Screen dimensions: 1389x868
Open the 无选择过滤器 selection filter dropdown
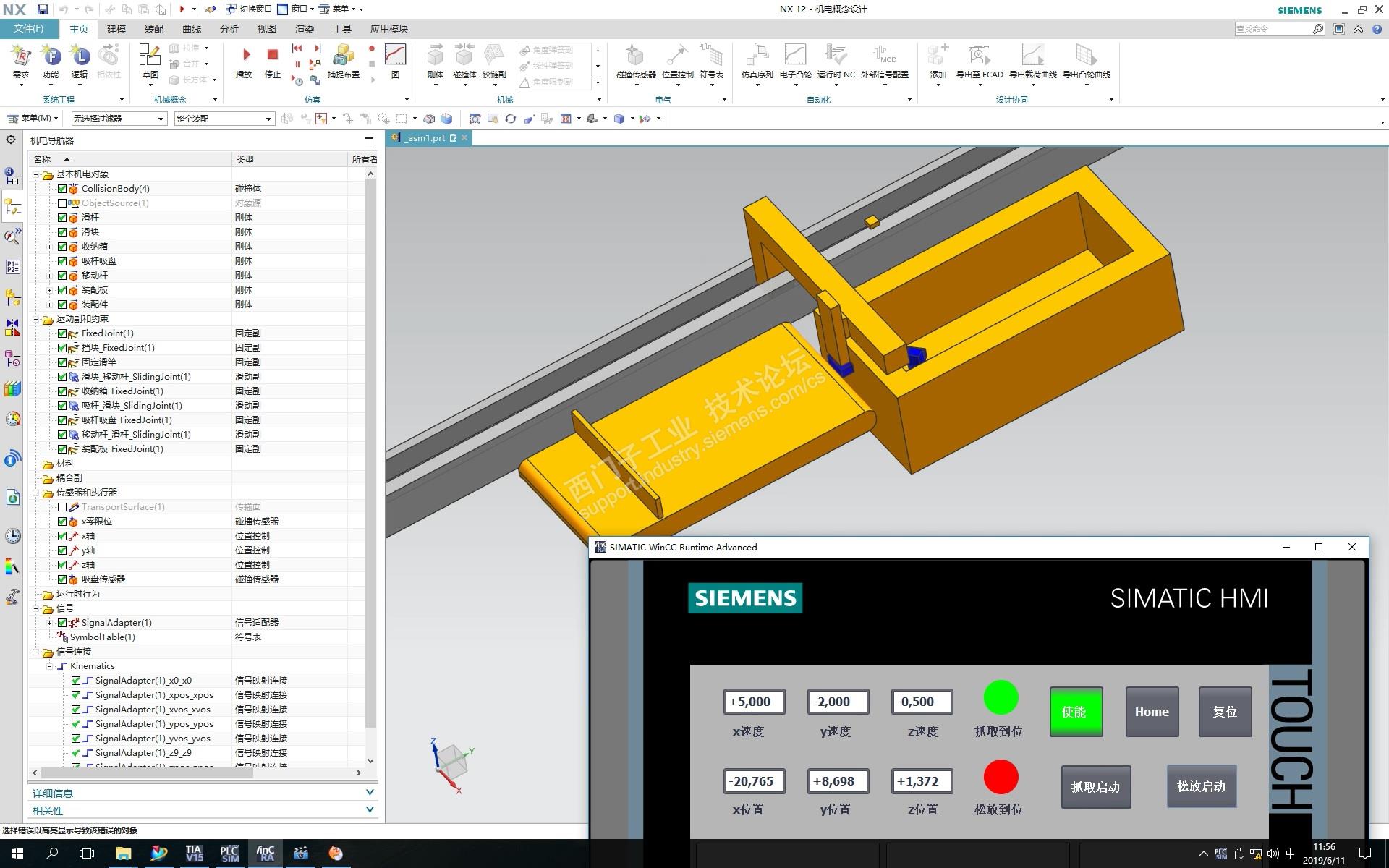(161, 119)
